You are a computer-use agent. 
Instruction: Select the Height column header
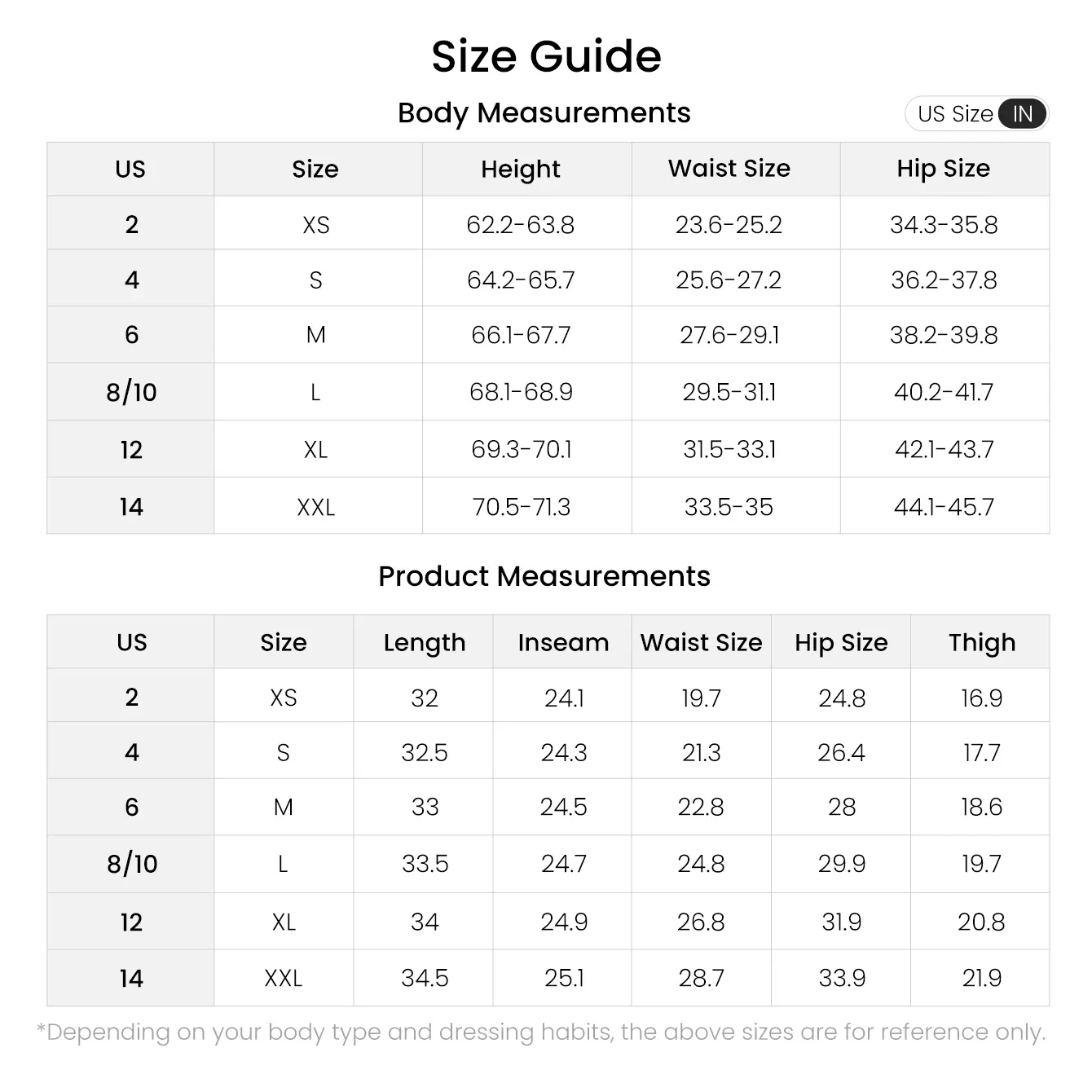click(521, 169)
